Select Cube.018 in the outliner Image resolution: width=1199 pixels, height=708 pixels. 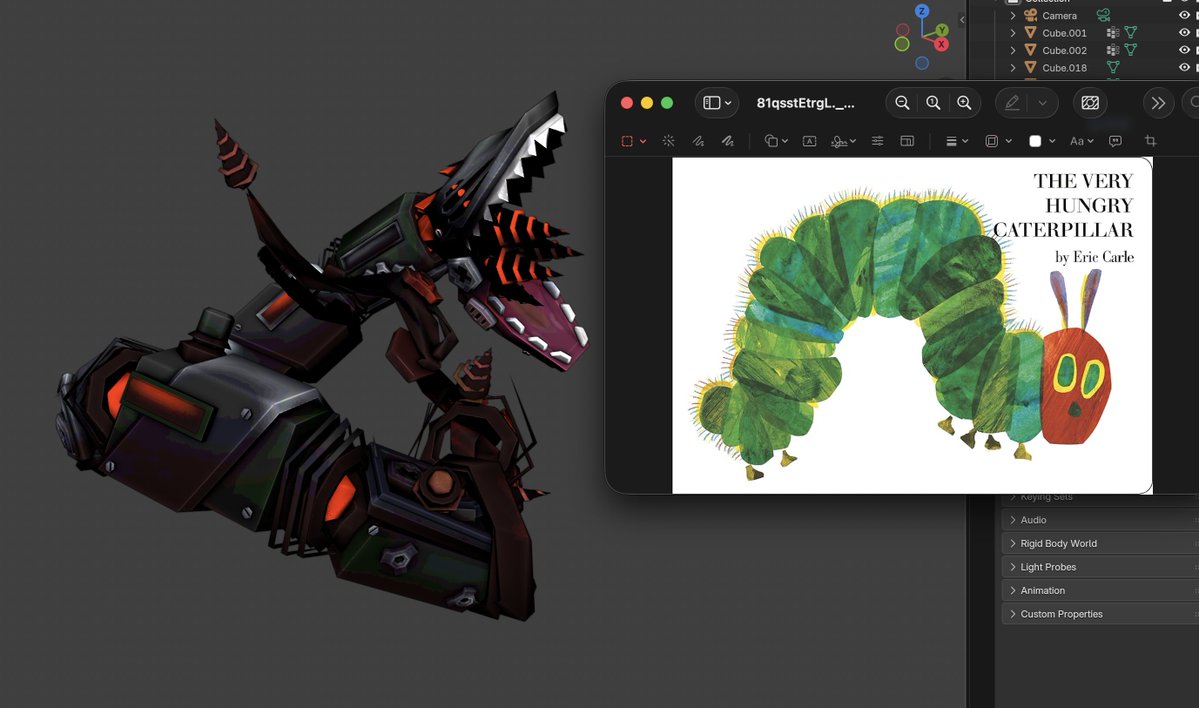[x=1064, y=68]
